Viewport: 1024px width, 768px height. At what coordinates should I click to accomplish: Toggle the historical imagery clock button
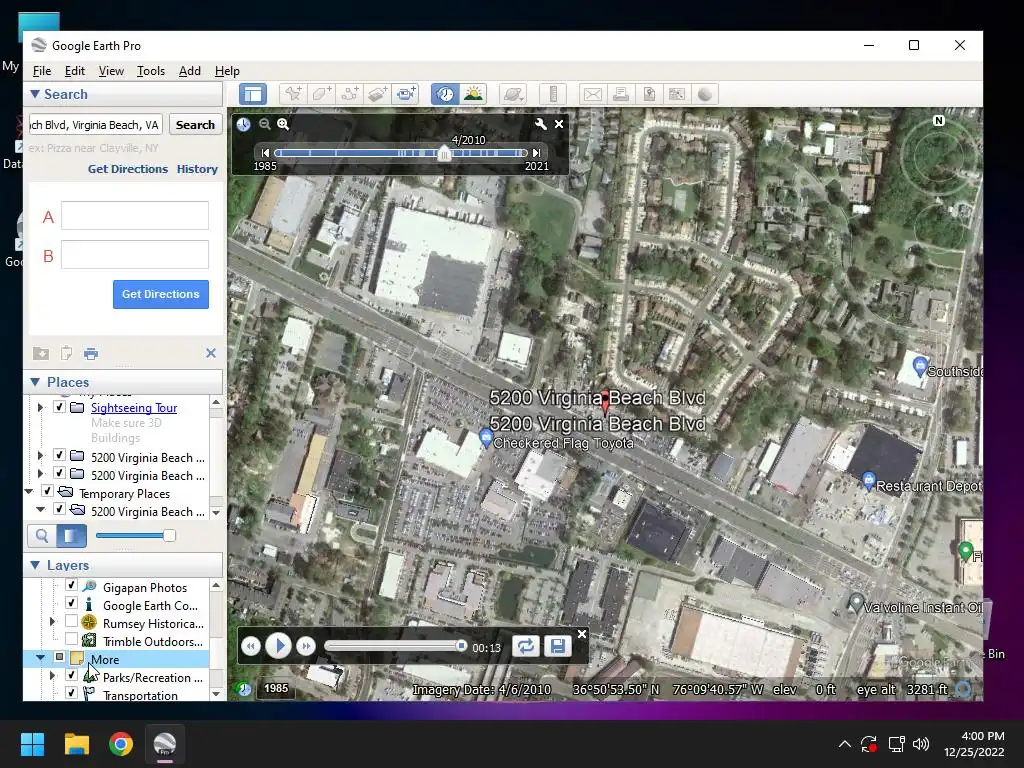click(445, 94)
